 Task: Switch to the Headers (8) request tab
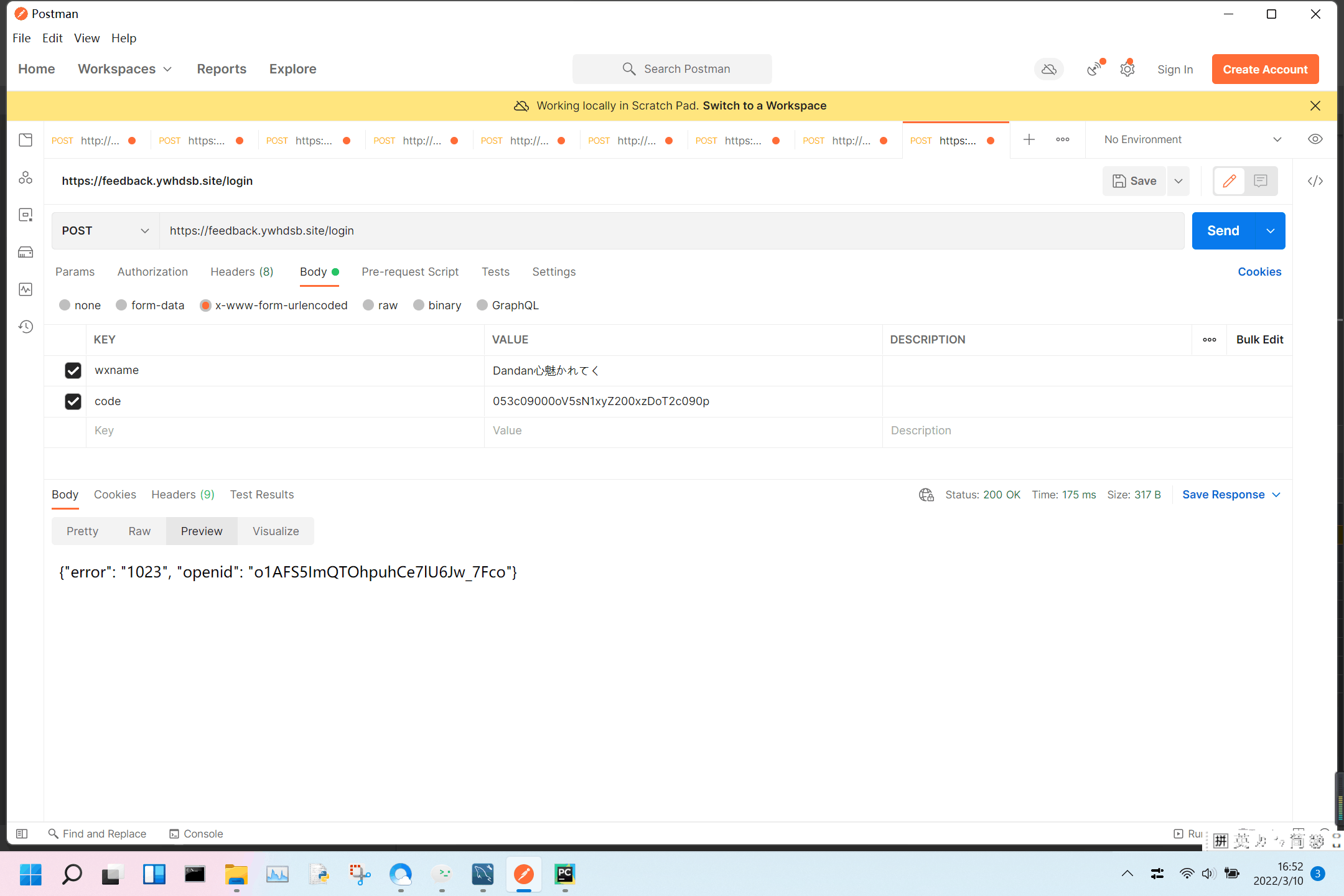click(x=242, y=272)
